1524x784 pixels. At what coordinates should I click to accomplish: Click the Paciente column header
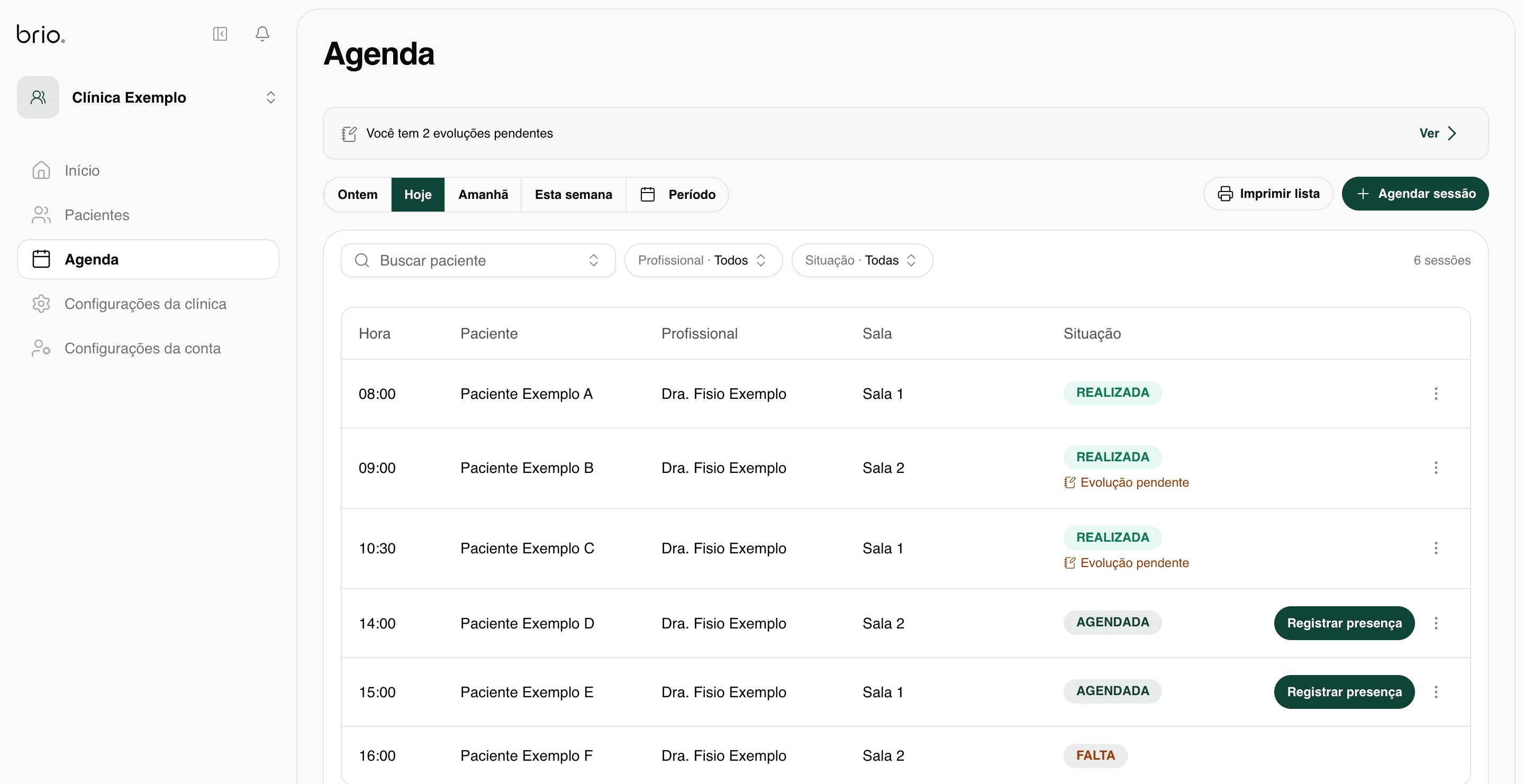[488, 333]
